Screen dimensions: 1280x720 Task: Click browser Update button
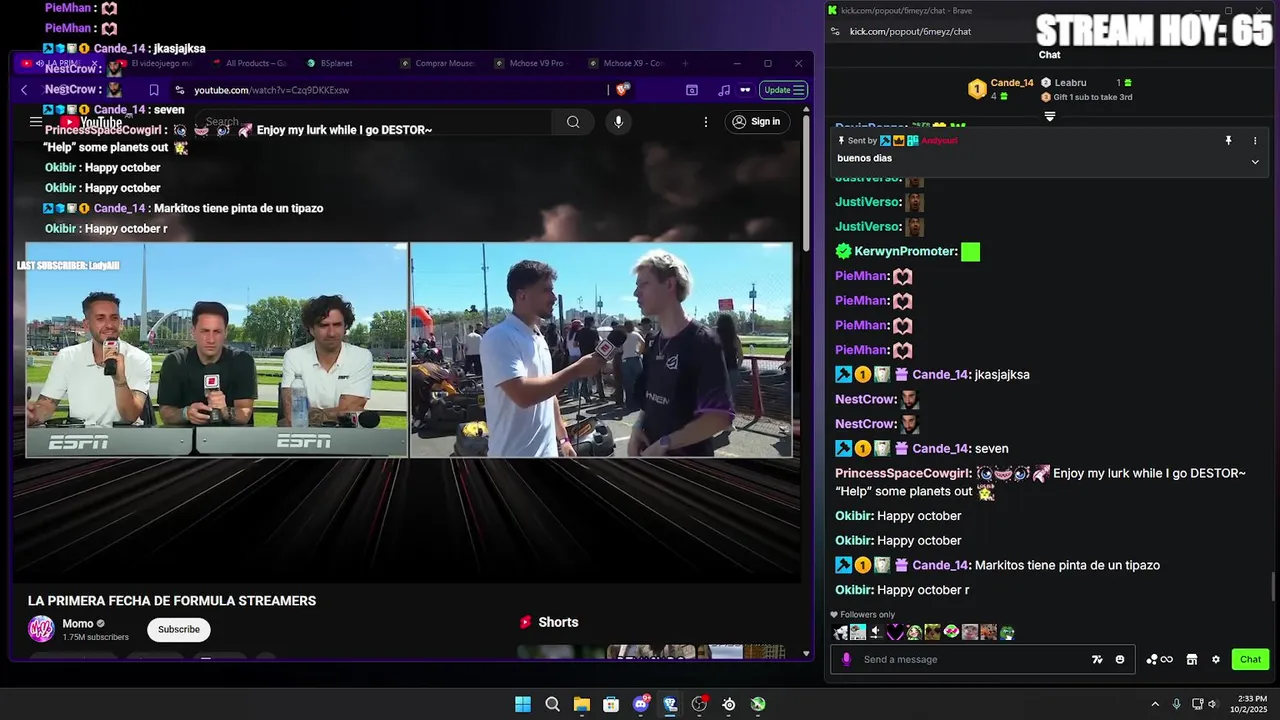783,90
